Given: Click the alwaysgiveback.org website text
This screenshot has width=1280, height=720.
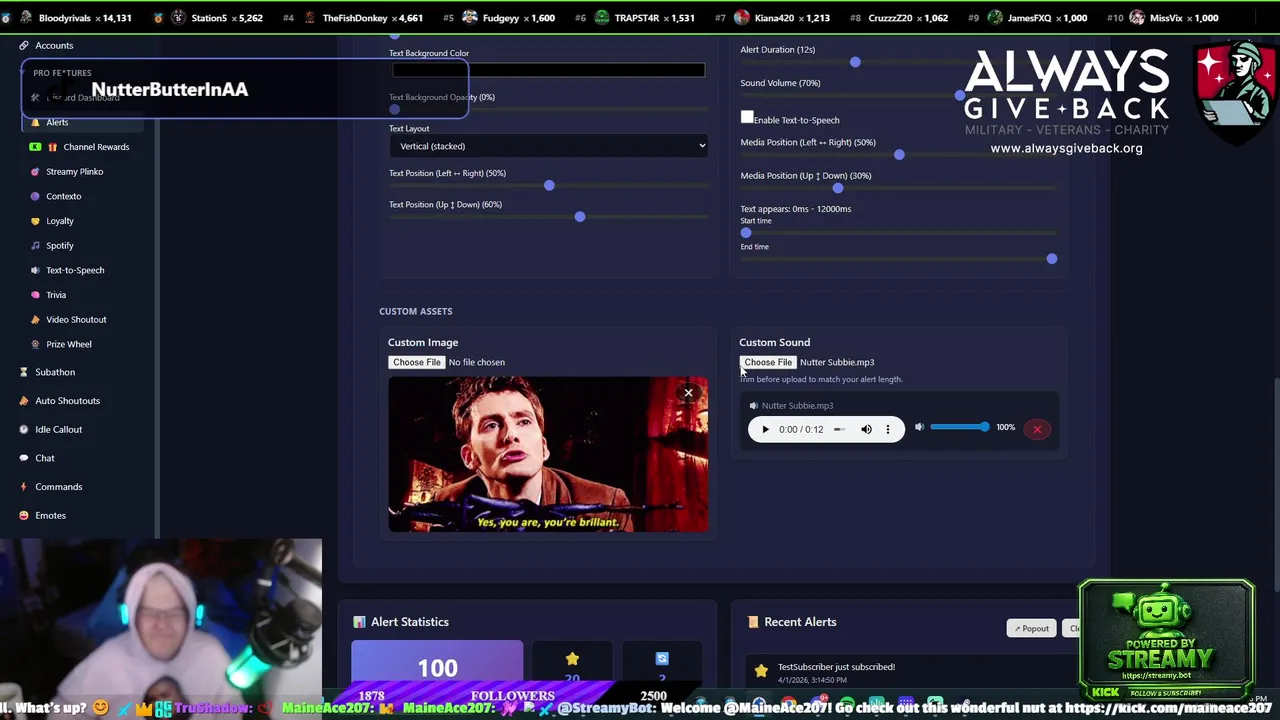Looking at the screenshot, I should pos(1066,148).
